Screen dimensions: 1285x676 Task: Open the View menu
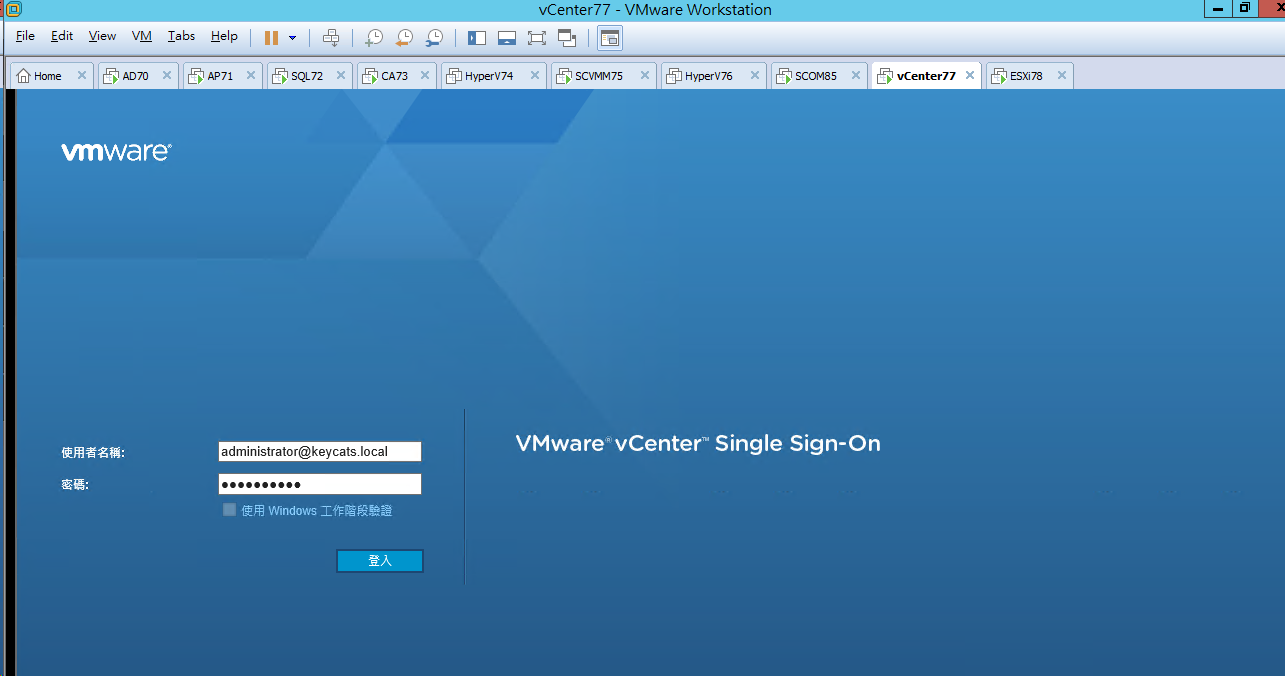102,36
